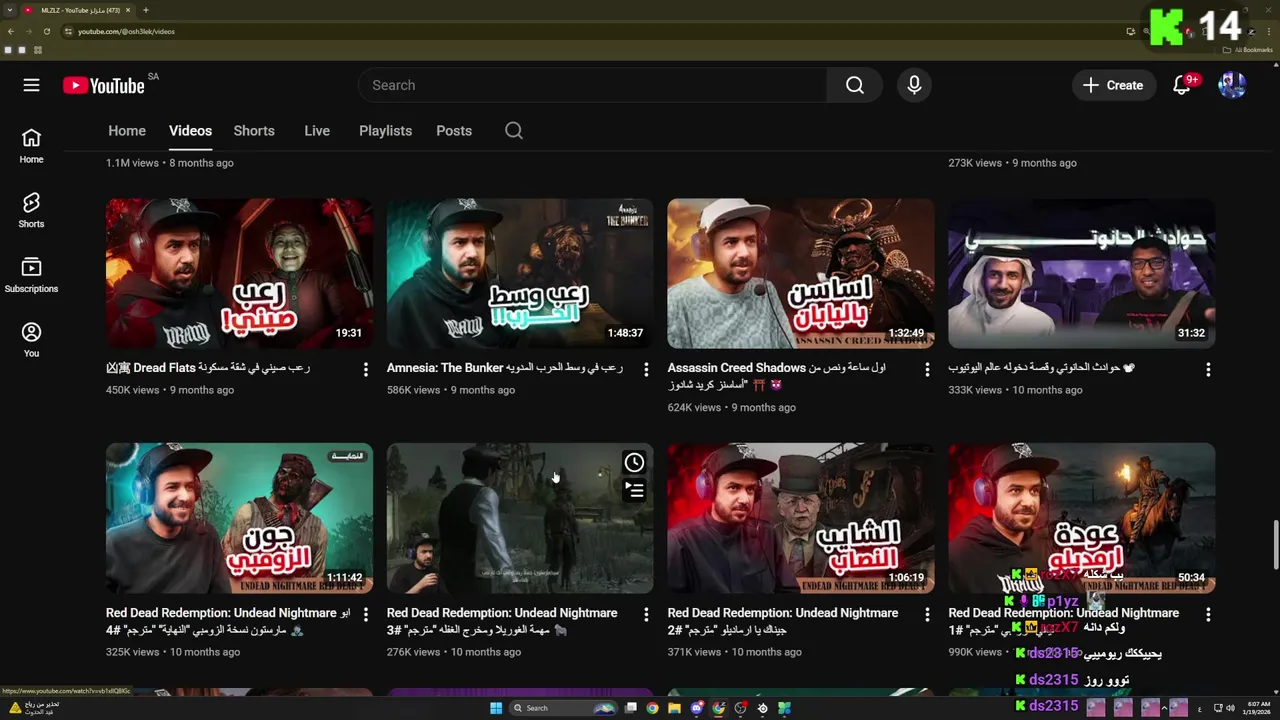
Task: Open the Windows Start menu
Action: coord(495,708)
